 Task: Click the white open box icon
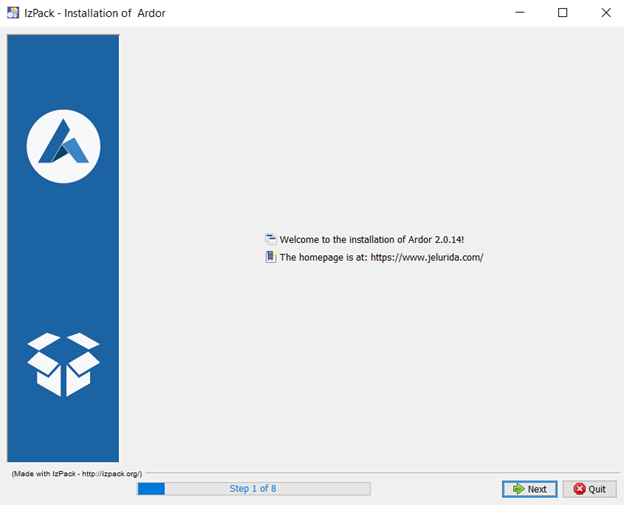pos(63,364)
